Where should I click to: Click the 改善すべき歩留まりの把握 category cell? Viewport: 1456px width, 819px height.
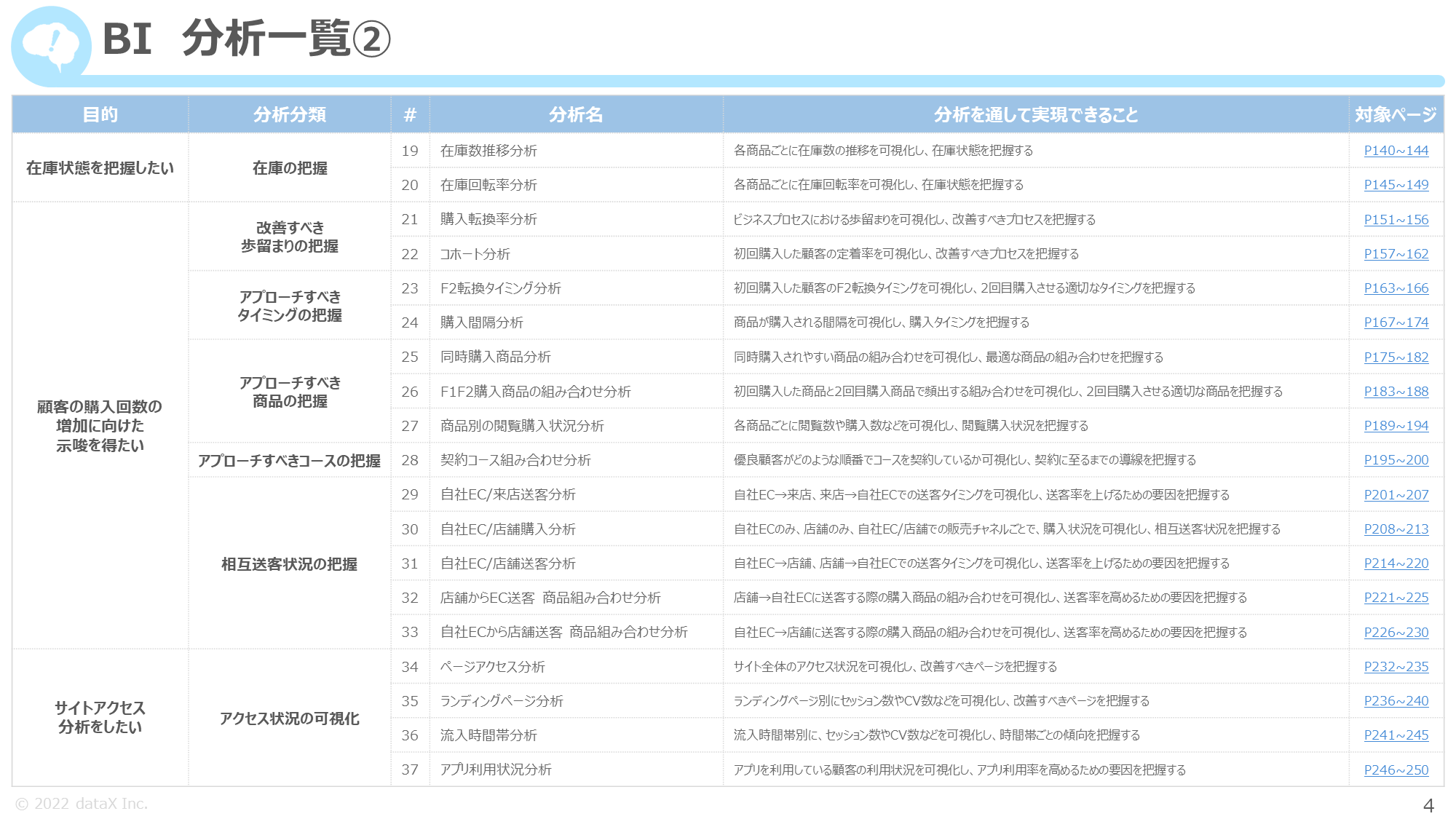pyautogui.click(x=290, y=237)
